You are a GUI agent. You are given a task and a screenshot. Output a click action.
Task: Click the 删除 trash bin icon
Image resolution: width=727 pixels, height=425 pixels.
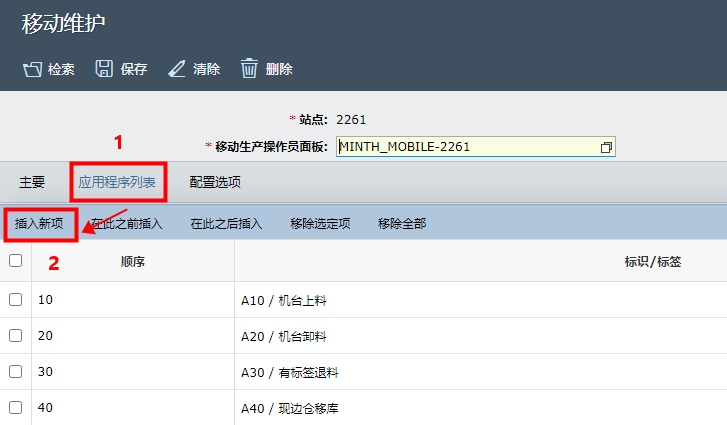(250, 69)
